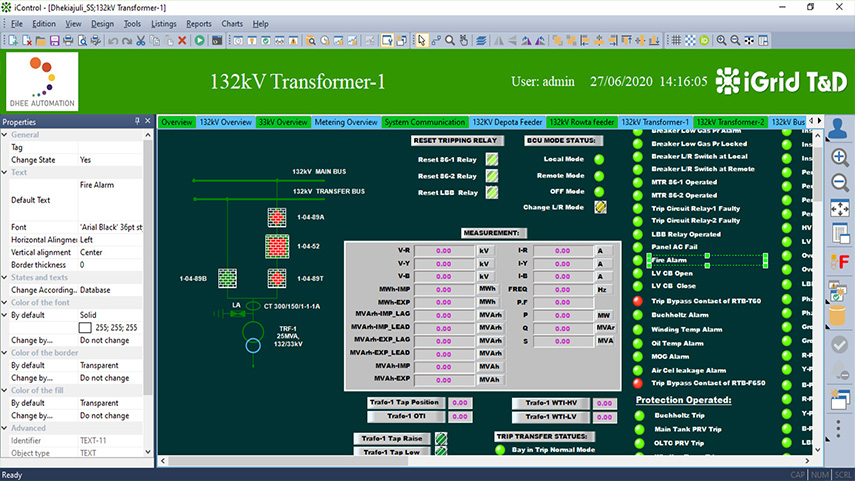855x481 pixels.
Task: Toggle the Reset 86-2 Relay control
Action: click(492, 176)
